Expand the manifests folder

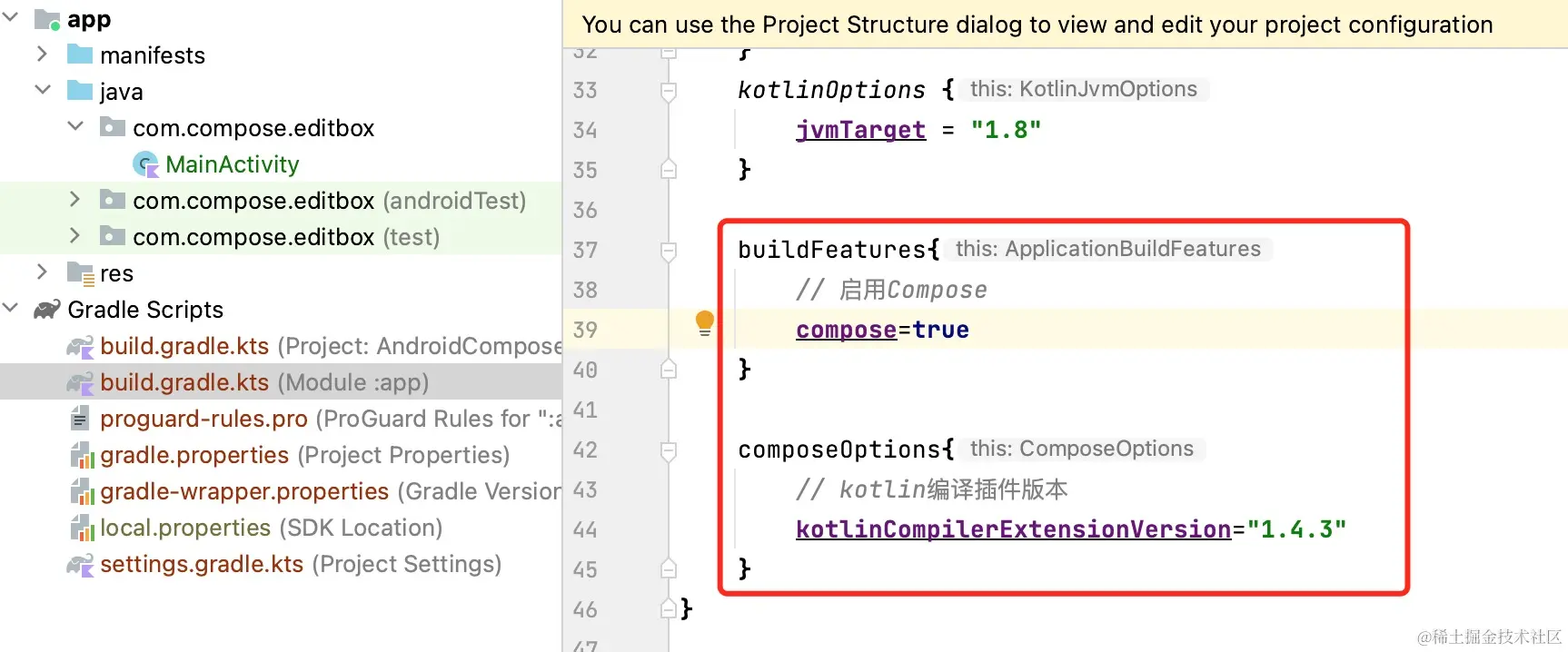pos(42,54)
